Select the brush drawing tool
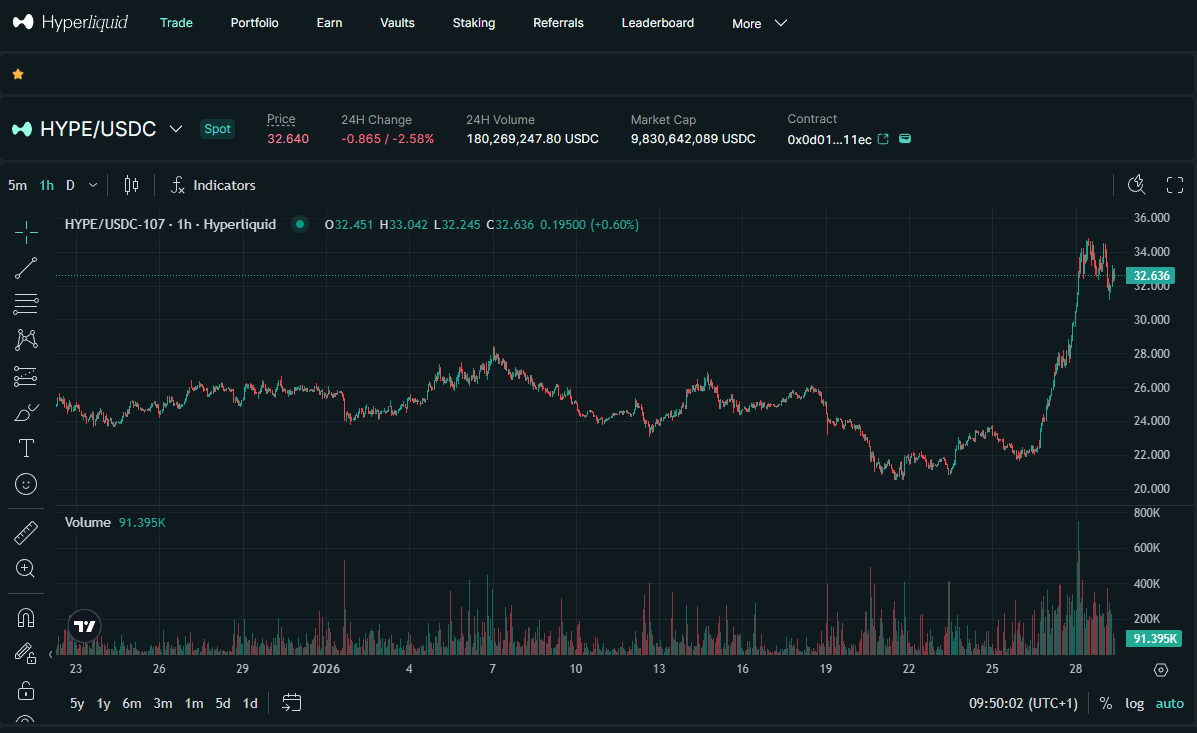Image resolution: width=1197 pixels, height=733 pixels. click(26, 412)
